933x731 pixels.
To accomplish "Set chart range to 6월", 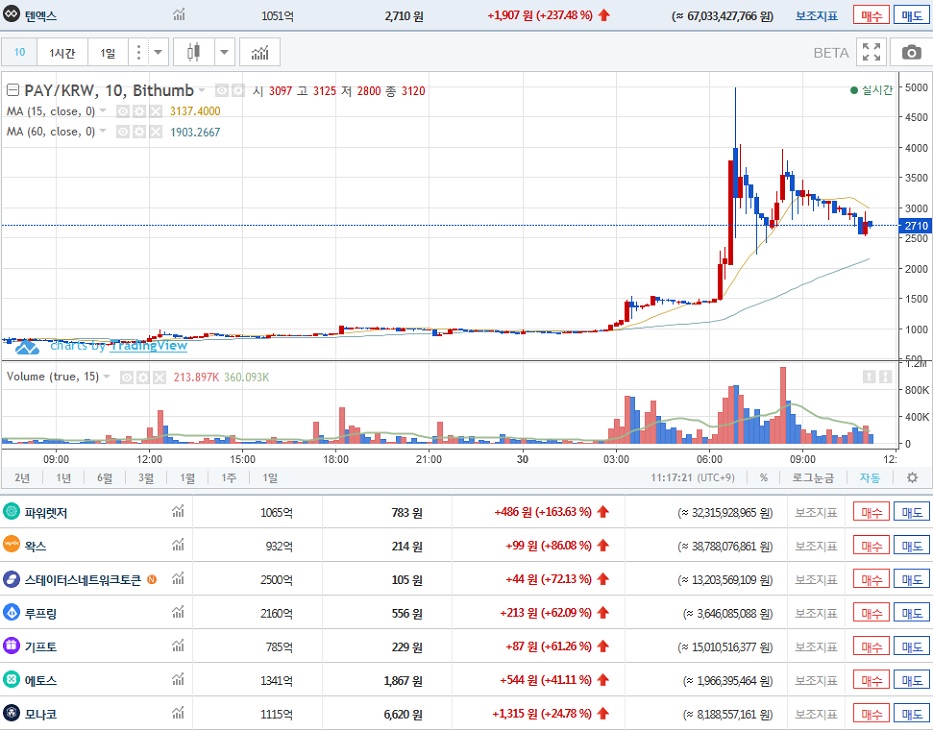I will click(x=105, y=478).
